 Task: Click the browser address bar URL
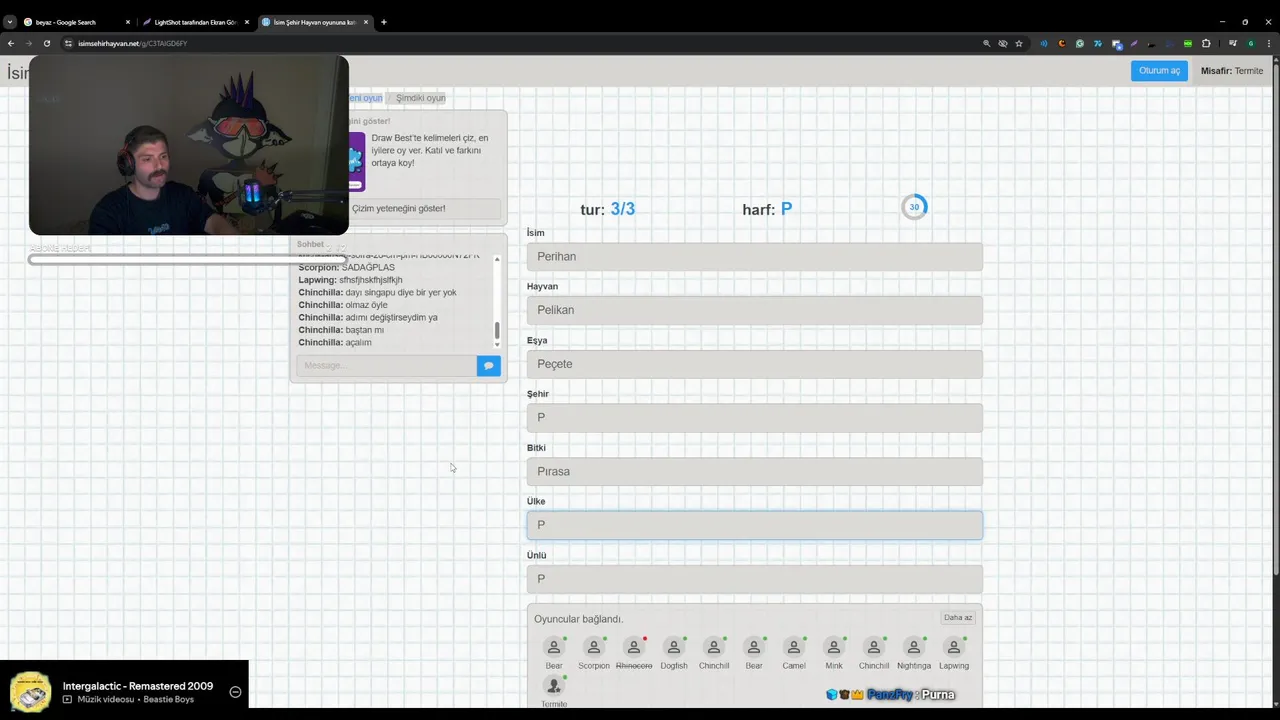(133, 44)
